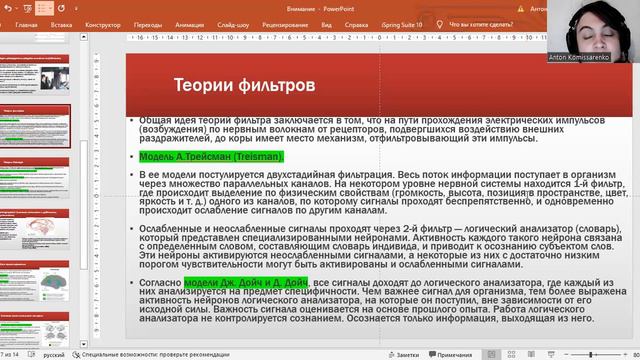
Task: Click the paragraph starting 'В ее модели постулируется'
Action: point(383,192)
